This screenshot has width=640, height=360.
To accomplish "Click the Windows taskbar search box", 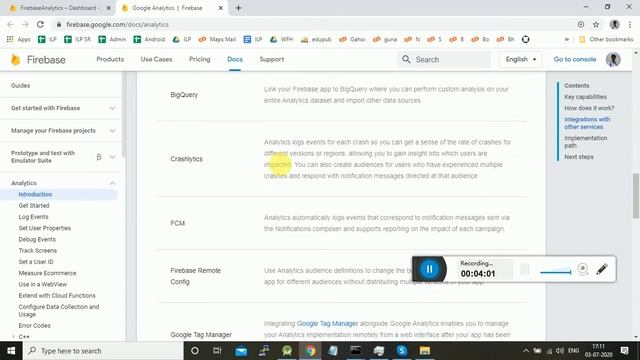I will click(x=103, y=351).
